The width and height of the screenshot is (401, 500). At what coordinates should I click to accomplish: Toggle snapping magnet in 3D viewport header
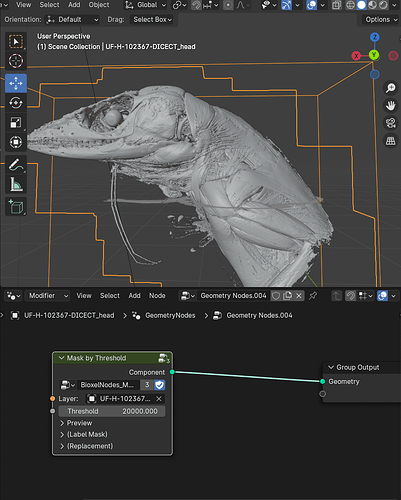point(197,5)
